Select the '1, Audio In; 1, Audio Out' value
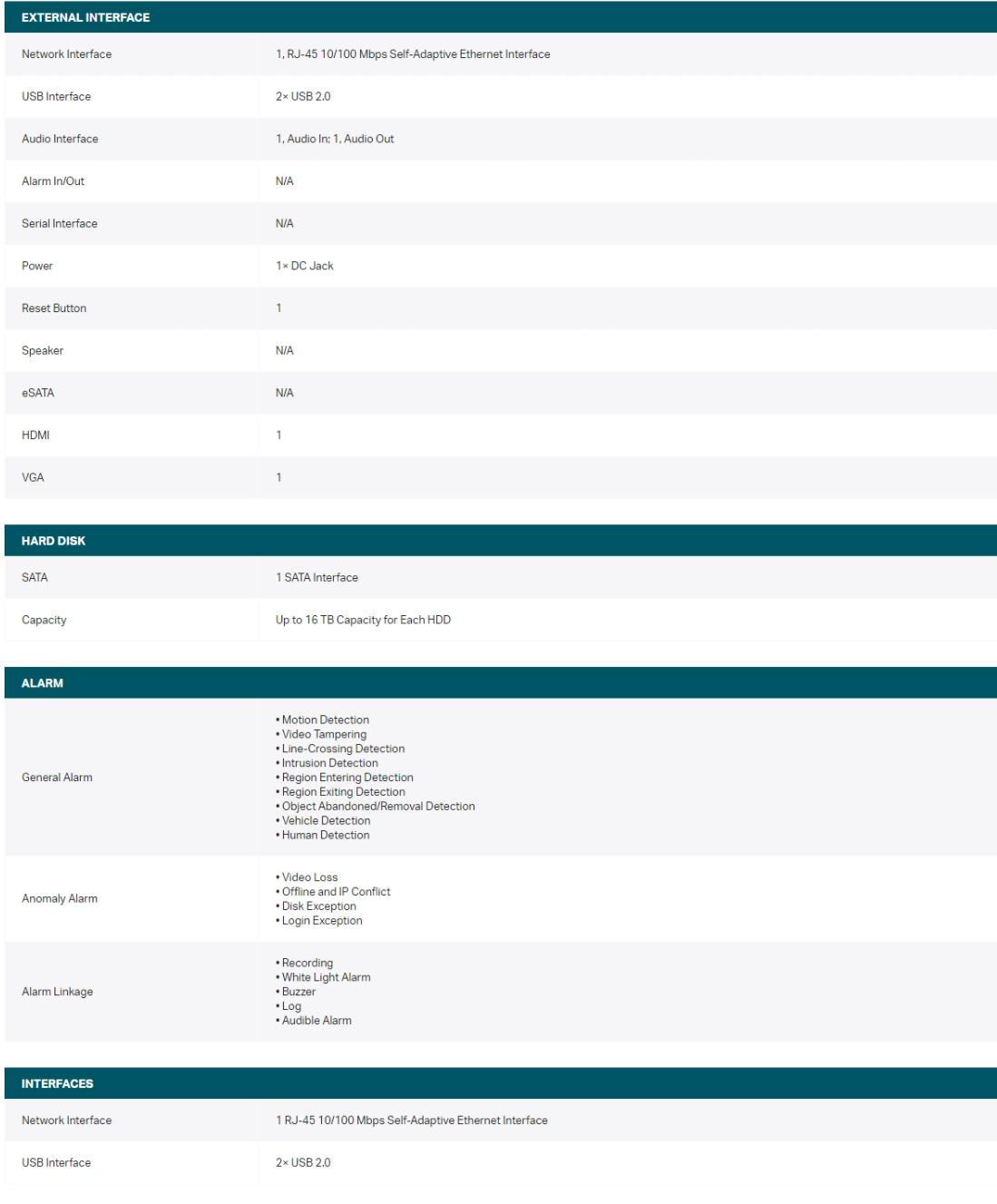 click(x=335, y=139)
